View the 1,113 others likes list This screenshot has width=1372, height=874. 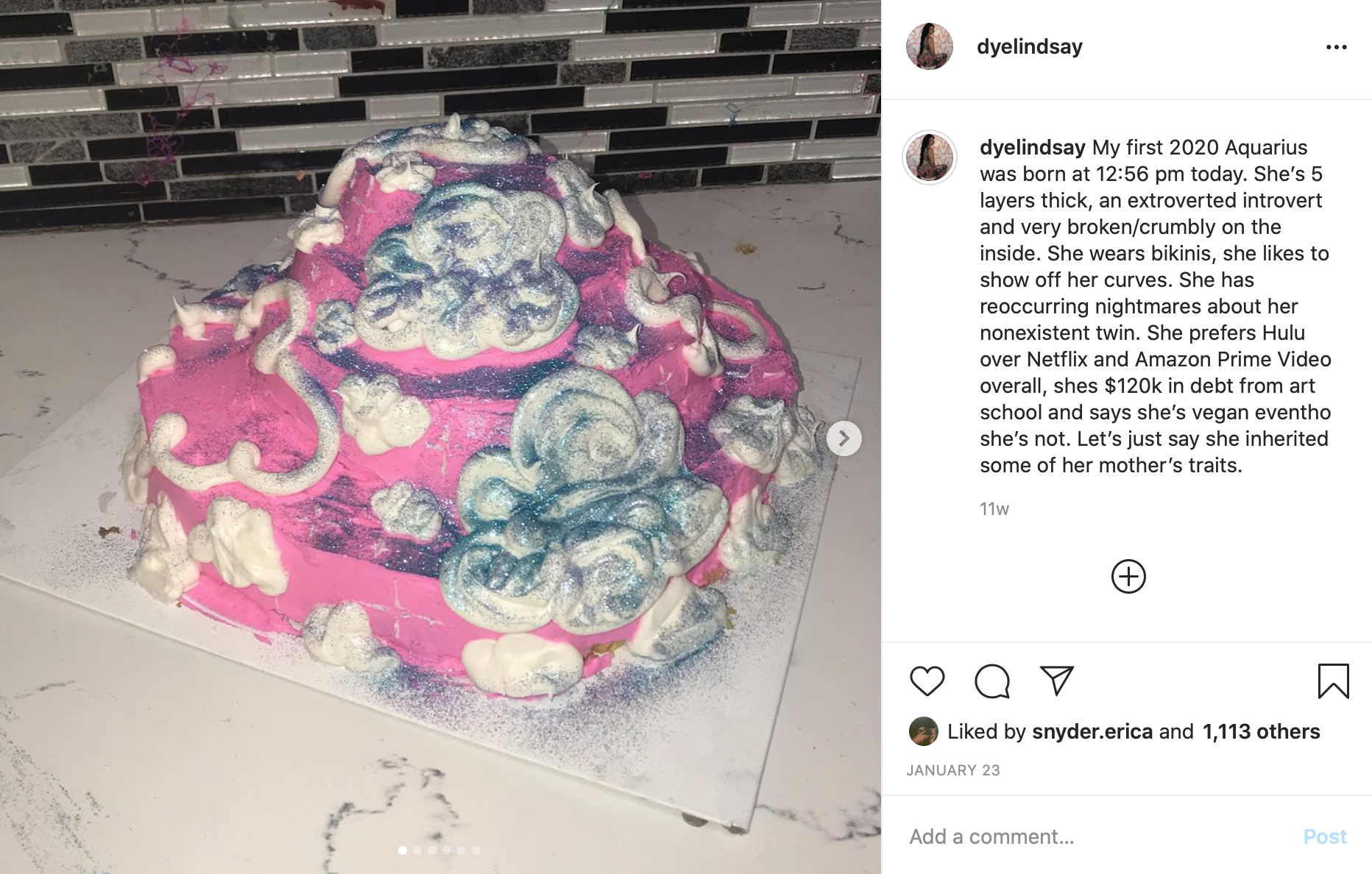pyautogui.click(x=1261, y=731)
